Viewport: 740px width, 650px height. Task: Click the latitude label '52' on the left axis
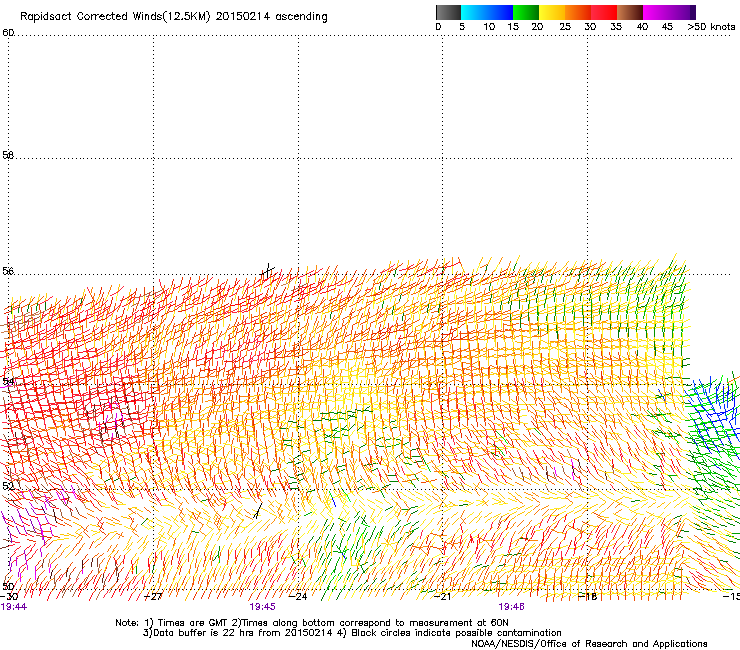[8, 486]
